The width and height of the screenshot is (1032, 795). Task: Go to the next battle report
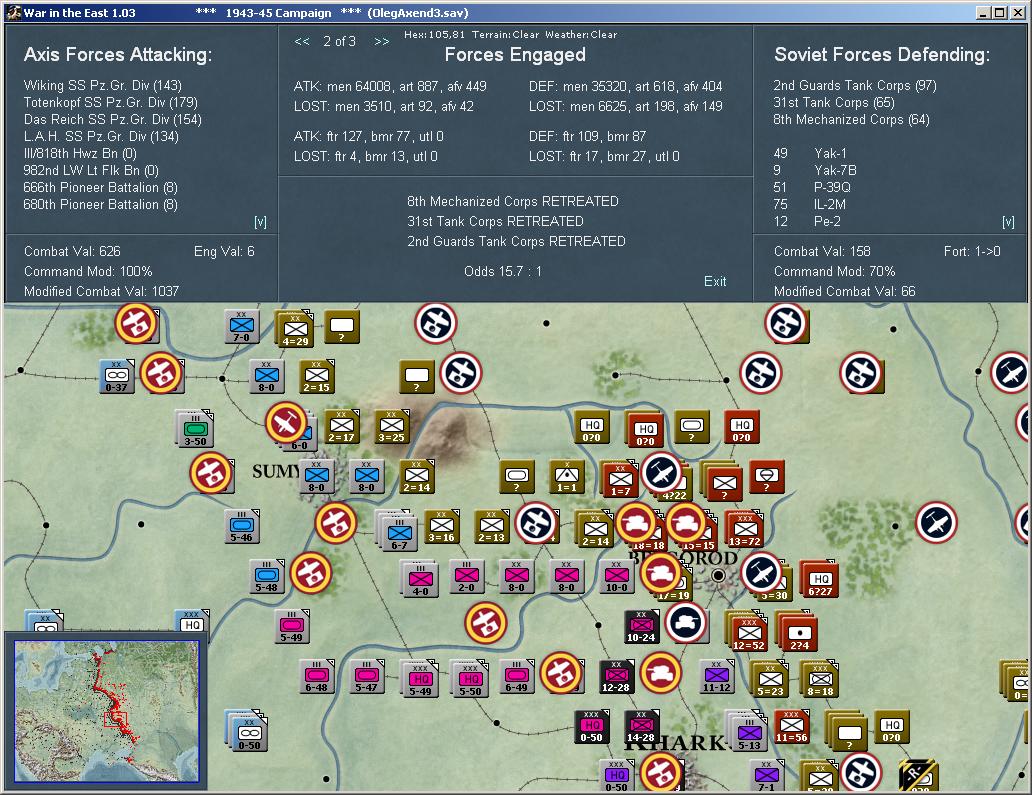pos(382,41)
